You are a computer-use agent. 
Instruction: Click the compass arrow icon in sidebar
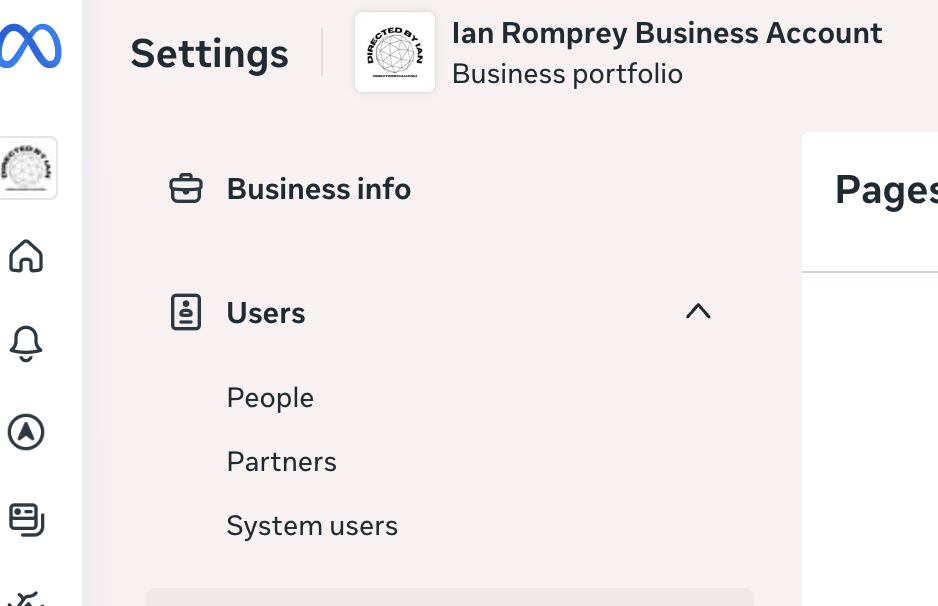pos(26,432)
